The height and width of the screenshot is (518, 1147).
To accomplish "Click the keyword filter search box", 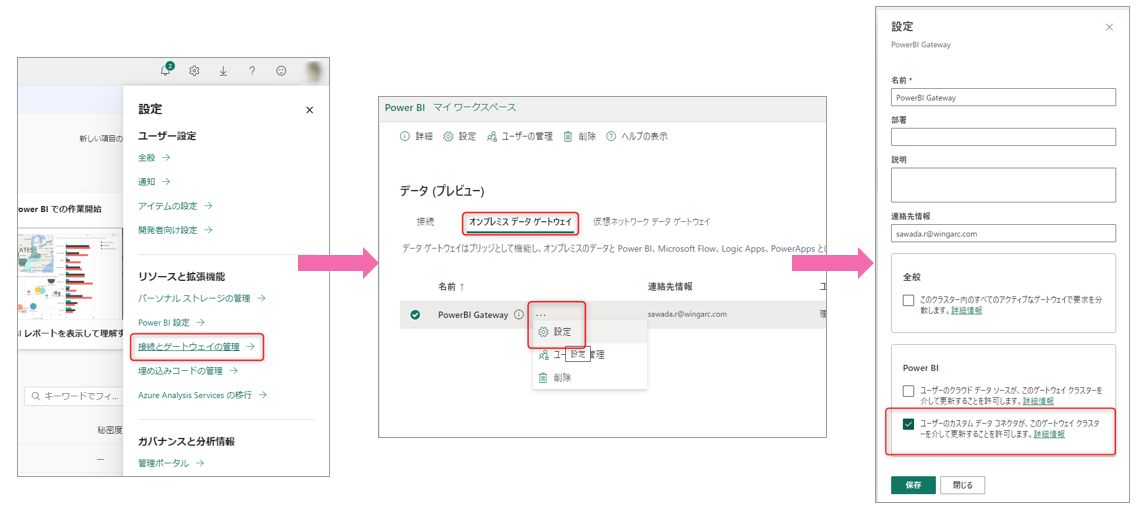I will pyautogui.click(x=73, y=397).
